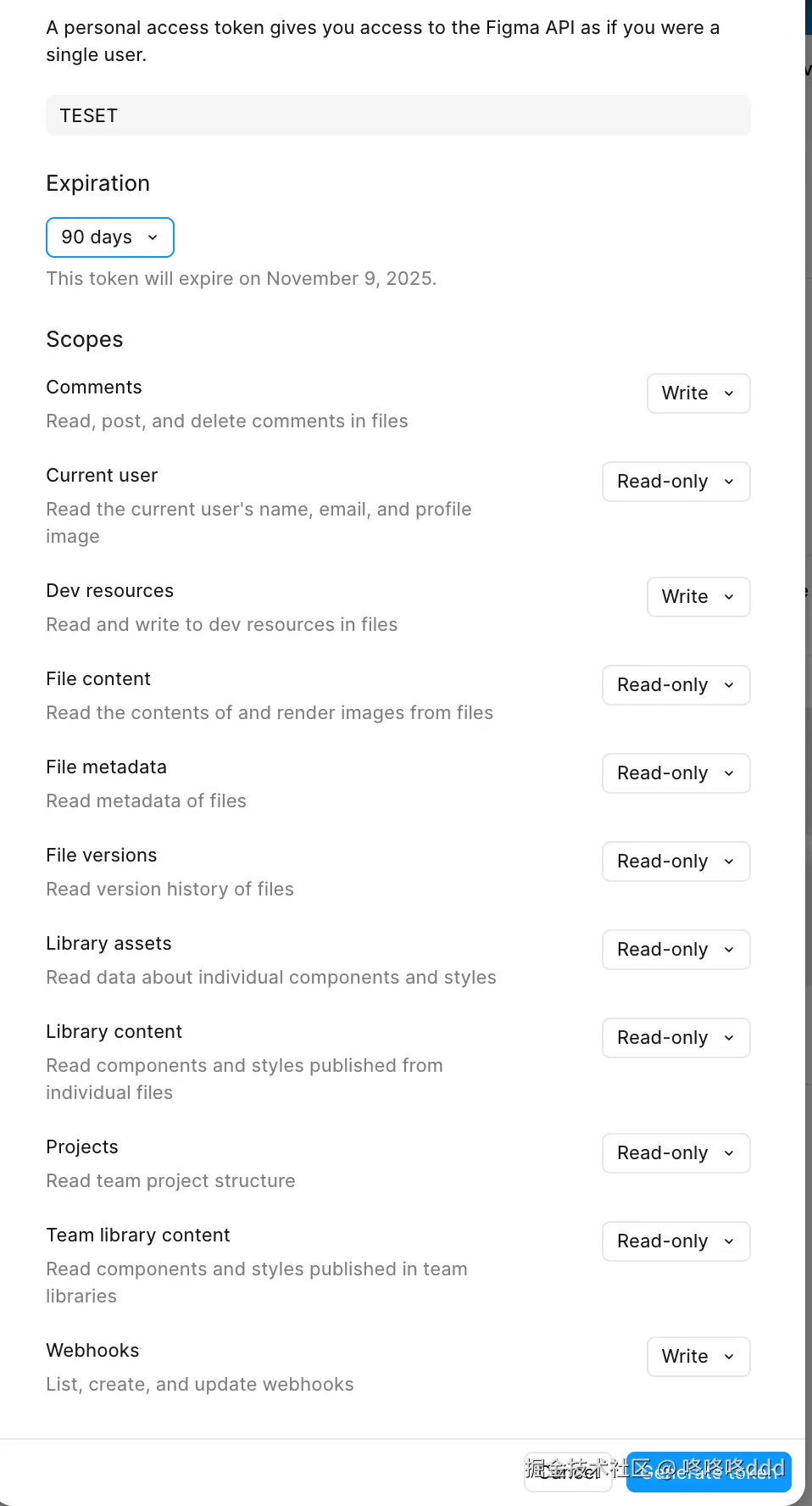Click the chevron next to Webhooks Write
Image resolution: width=812 pixels, height=1506 pixels.
(x=729, y=1357)
